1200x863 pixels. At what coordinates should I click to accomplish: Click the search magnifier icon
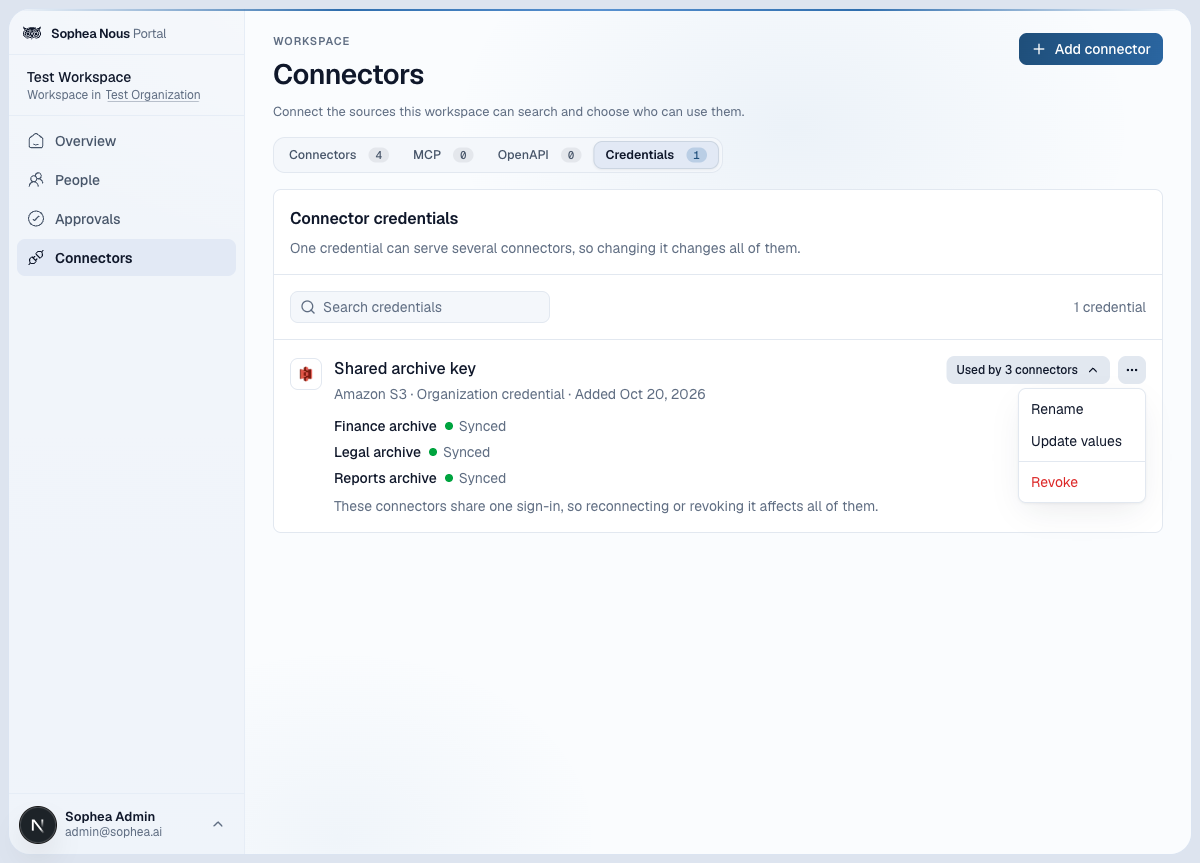[308, 307]
